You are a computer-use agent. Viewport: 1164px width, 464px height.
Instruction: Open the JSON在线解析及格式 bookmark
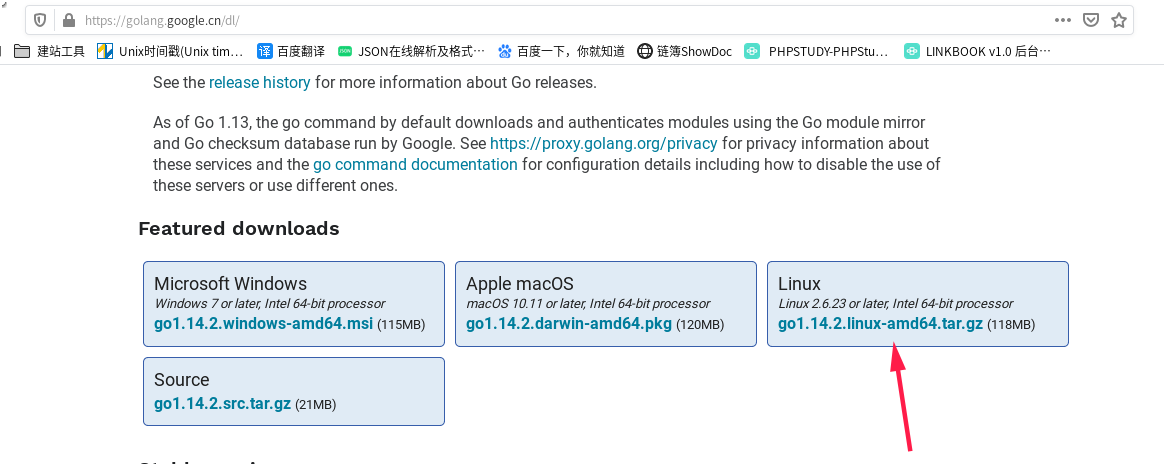coord(411,51)
